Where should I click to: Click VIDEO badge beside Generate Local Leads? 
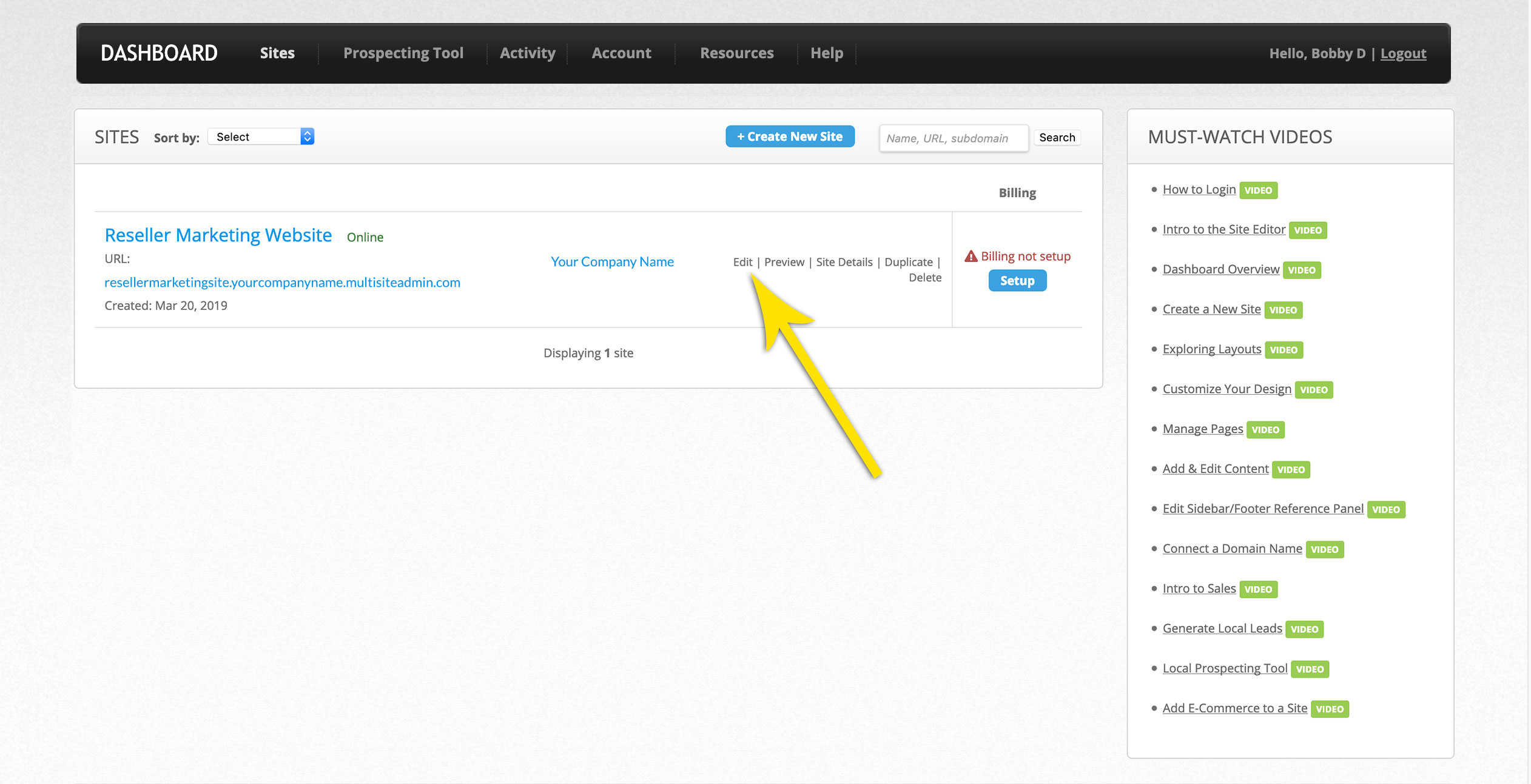click(x=1304, y=629)
